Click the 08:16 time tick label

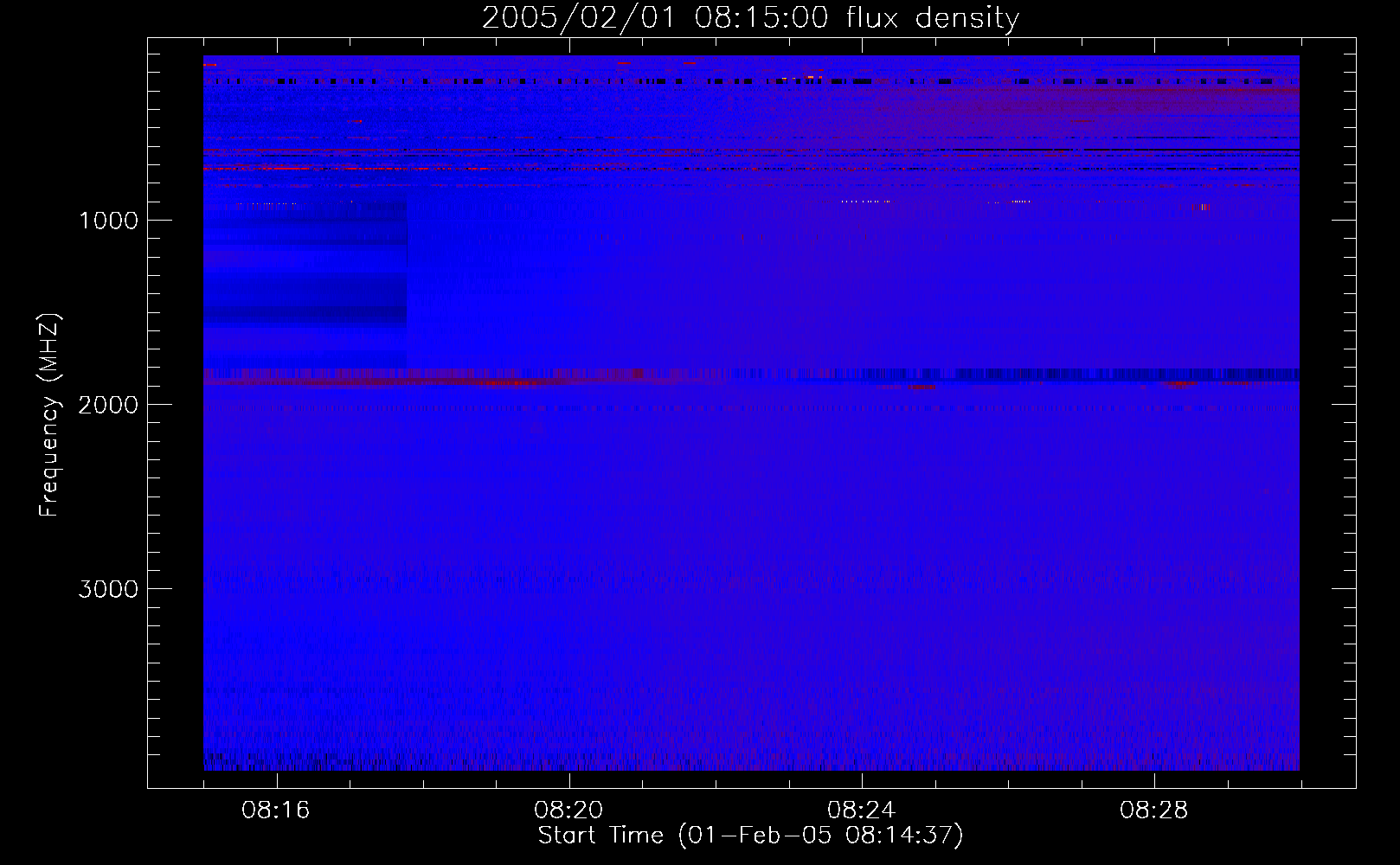pyautogui.click(x=276, y=811)
